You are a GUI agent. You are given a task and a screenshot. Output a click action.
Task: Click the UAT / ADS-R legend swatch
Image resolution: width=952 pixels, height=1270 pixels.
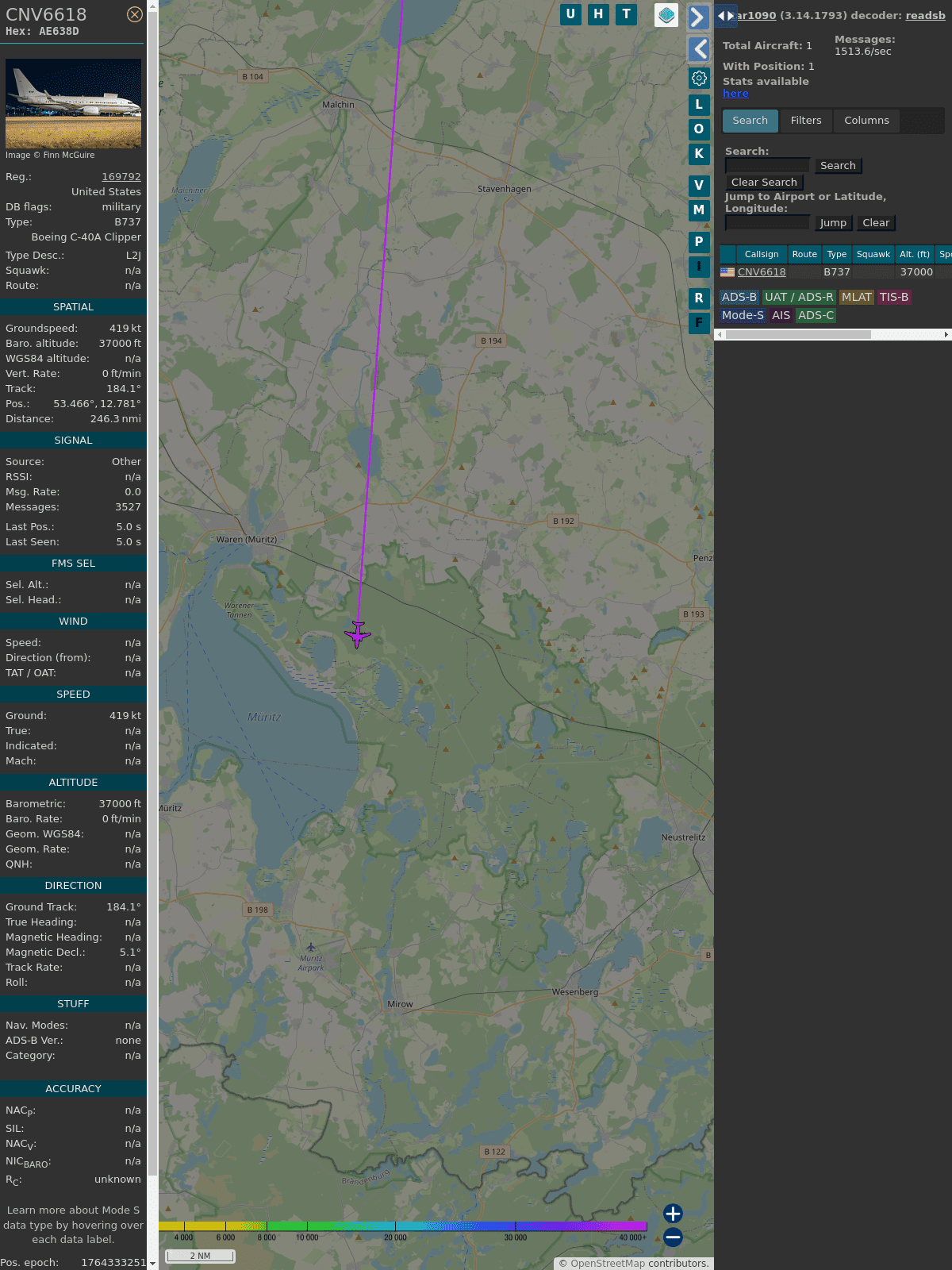(799, 297)
